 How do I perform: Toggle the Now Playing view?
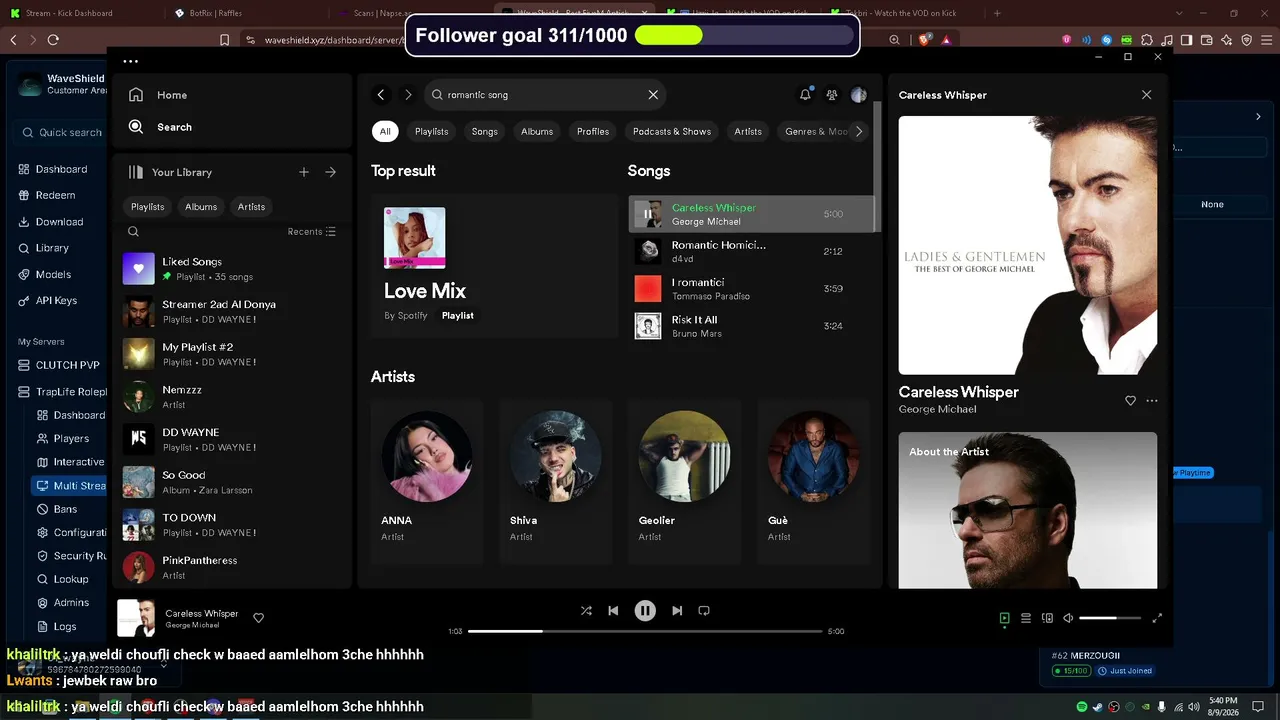pyautogui.click(x=1005, y=618)
